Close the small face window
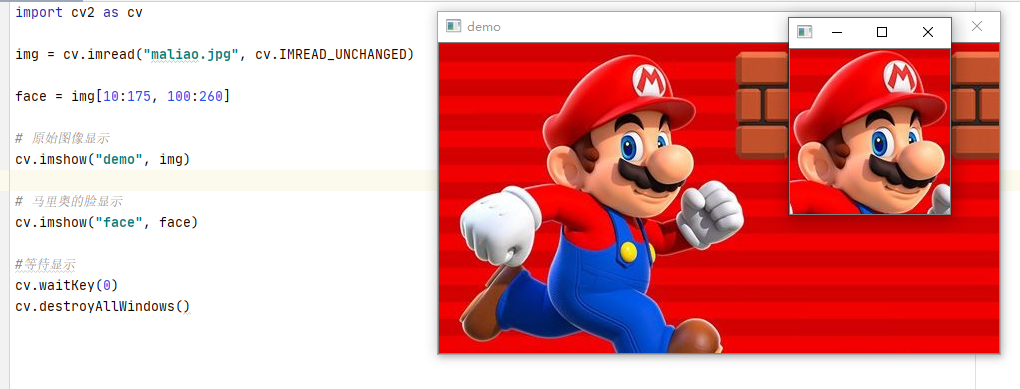Image resolution: width=1020 pixels, height=389 pixels. click(x=928, y=32)
